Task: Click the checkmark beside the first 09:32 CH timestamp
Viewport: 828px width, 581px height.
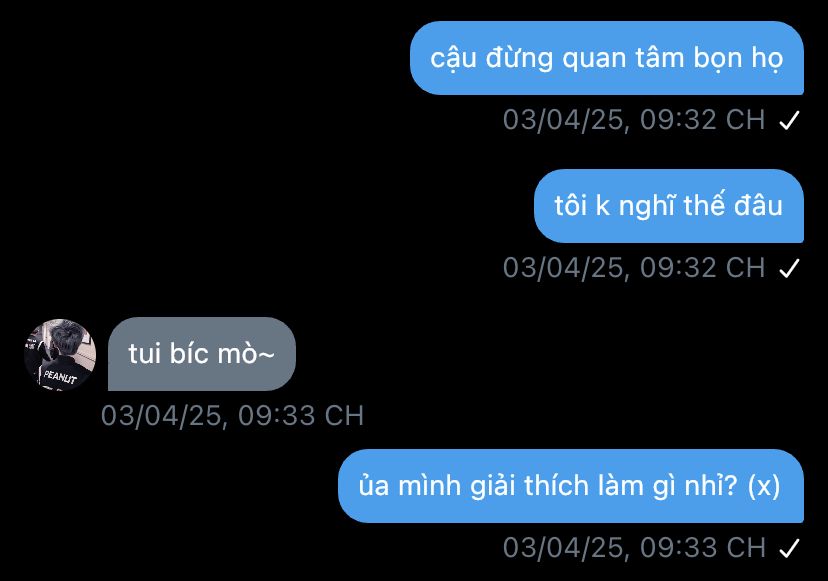Action: 789,120
